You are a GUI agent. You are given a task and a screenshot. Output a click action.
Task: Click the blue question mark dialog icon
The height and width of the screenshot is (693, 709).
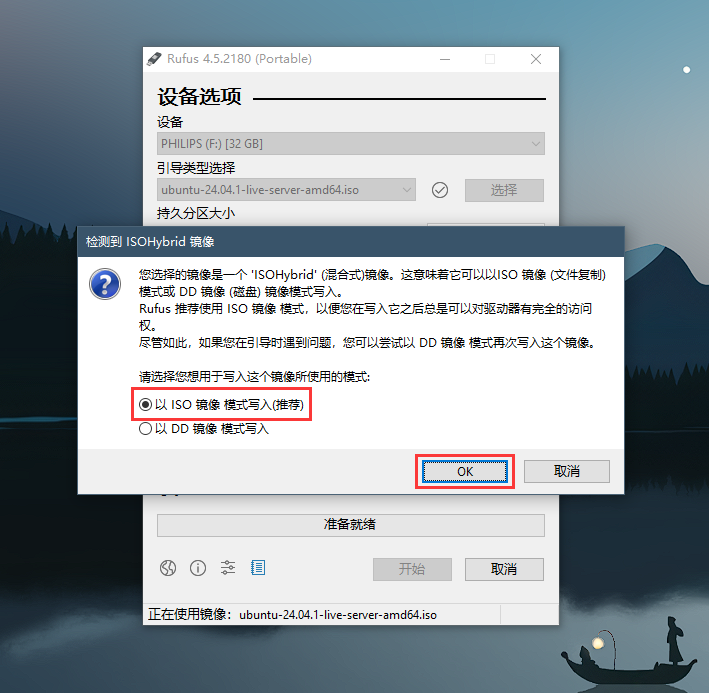coord(105,284)
